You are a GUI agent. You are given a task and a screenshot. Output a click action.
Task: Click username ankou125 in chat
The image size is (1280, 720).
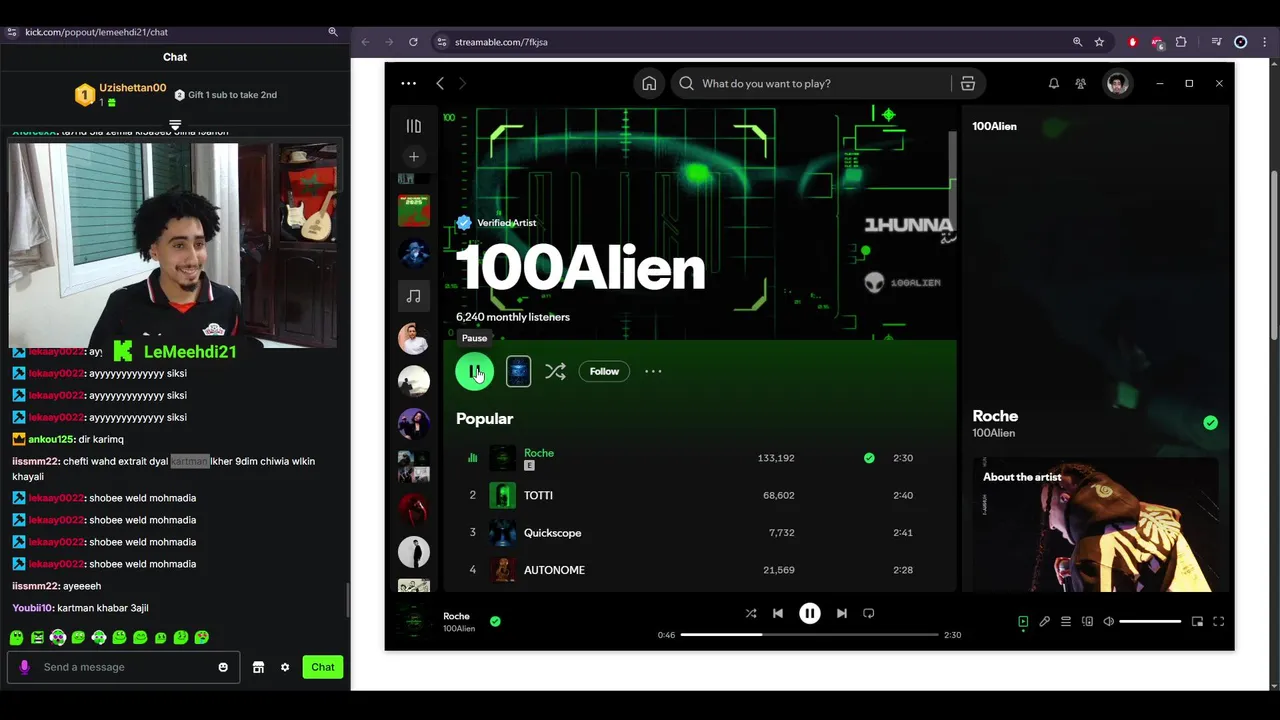tap(51, 439)
